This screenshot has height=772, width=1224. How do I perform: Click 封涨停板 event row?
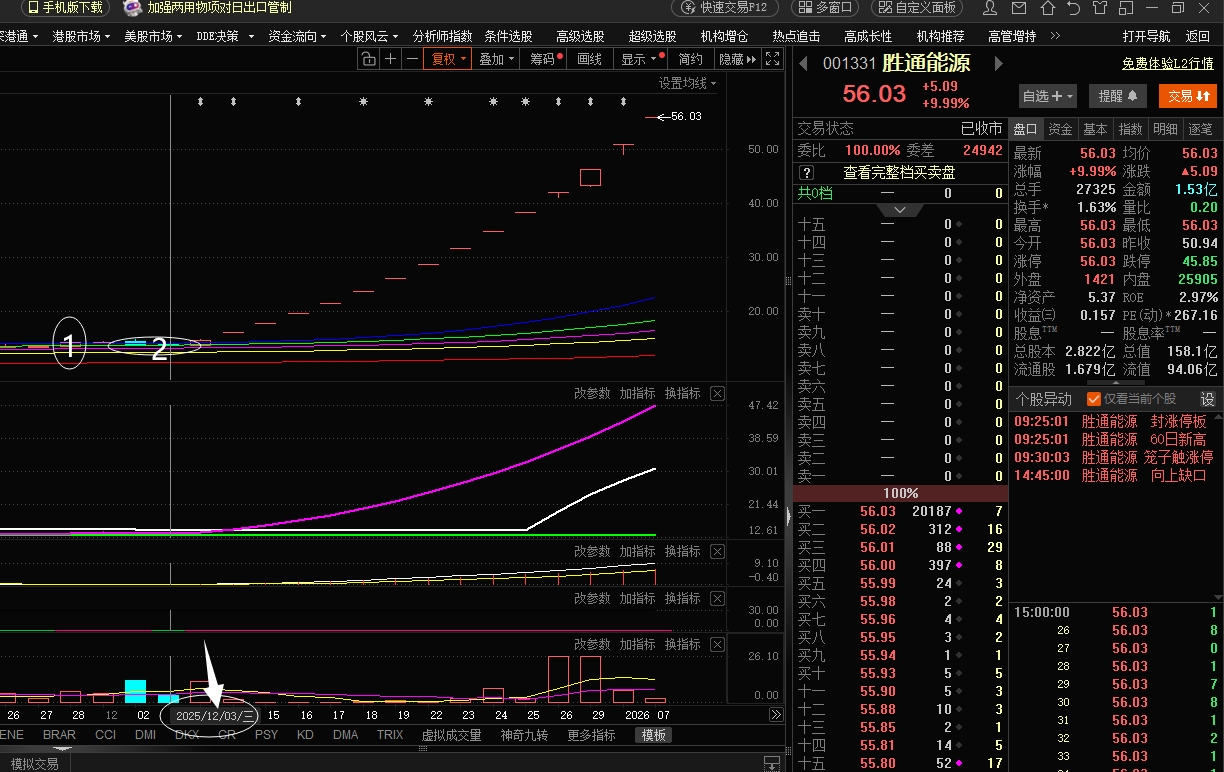coord(1112,422)
